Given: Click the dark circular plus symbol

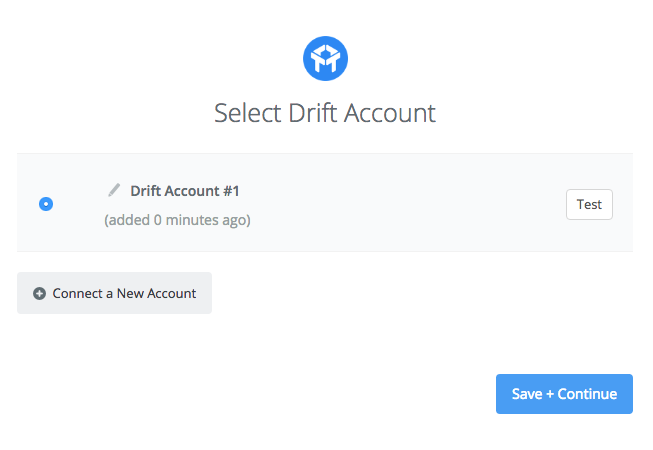Looking at the screenshot, I should tap(39, 293).
